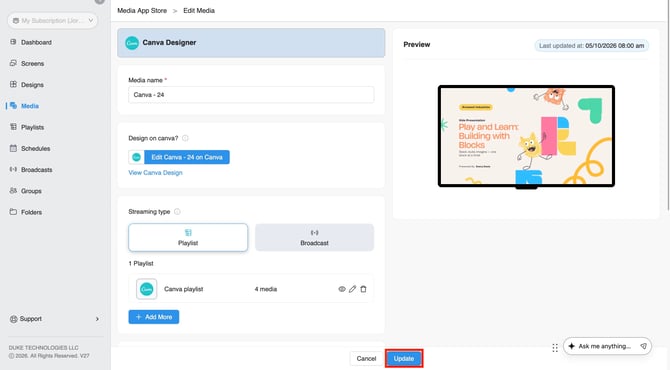The width and height of the screenshot is (670, 370).
Task: Click the Preview heading
Action: 417,44
